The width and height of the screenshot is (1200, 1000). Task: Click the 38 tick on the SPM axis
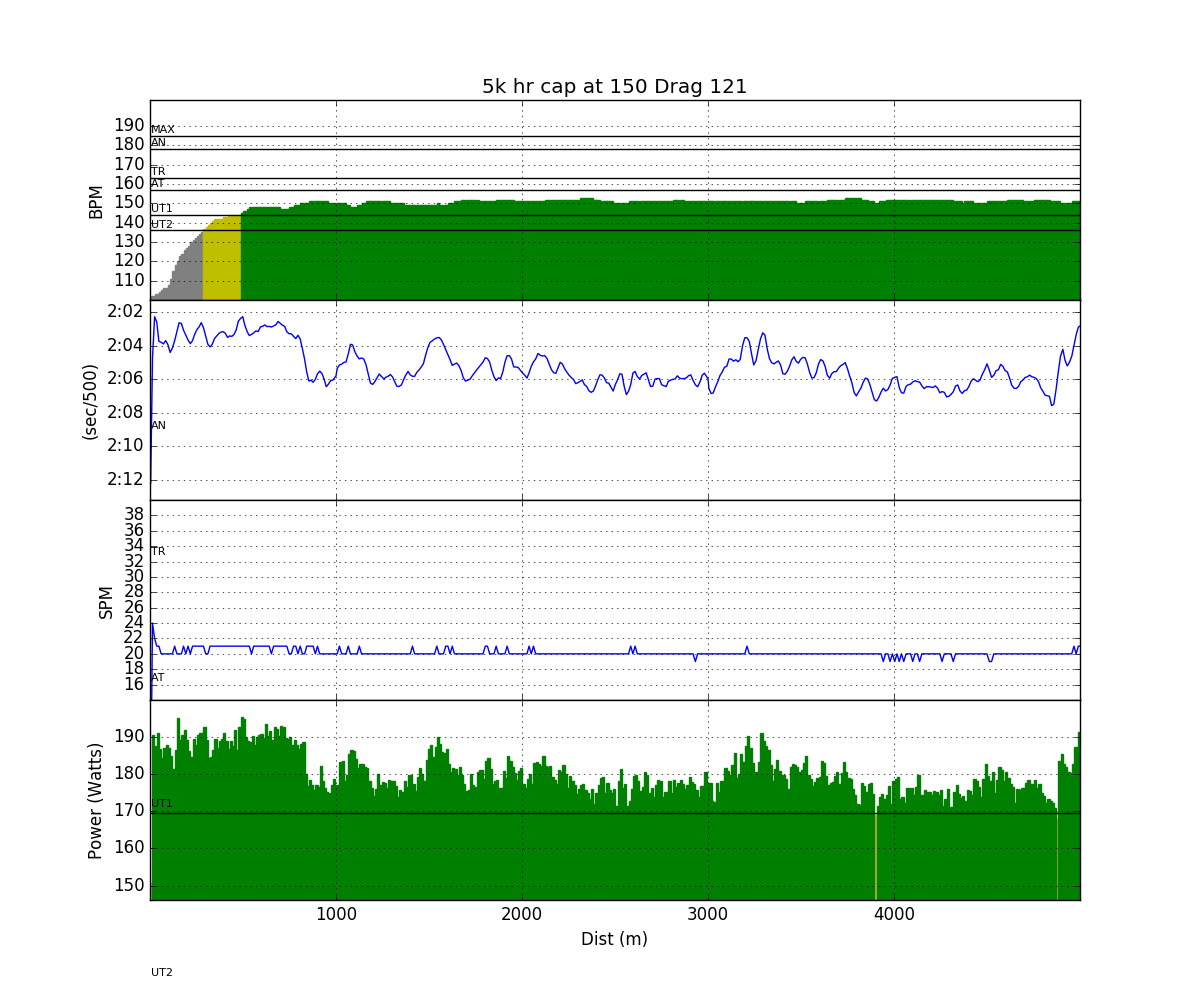coord(133,515)
